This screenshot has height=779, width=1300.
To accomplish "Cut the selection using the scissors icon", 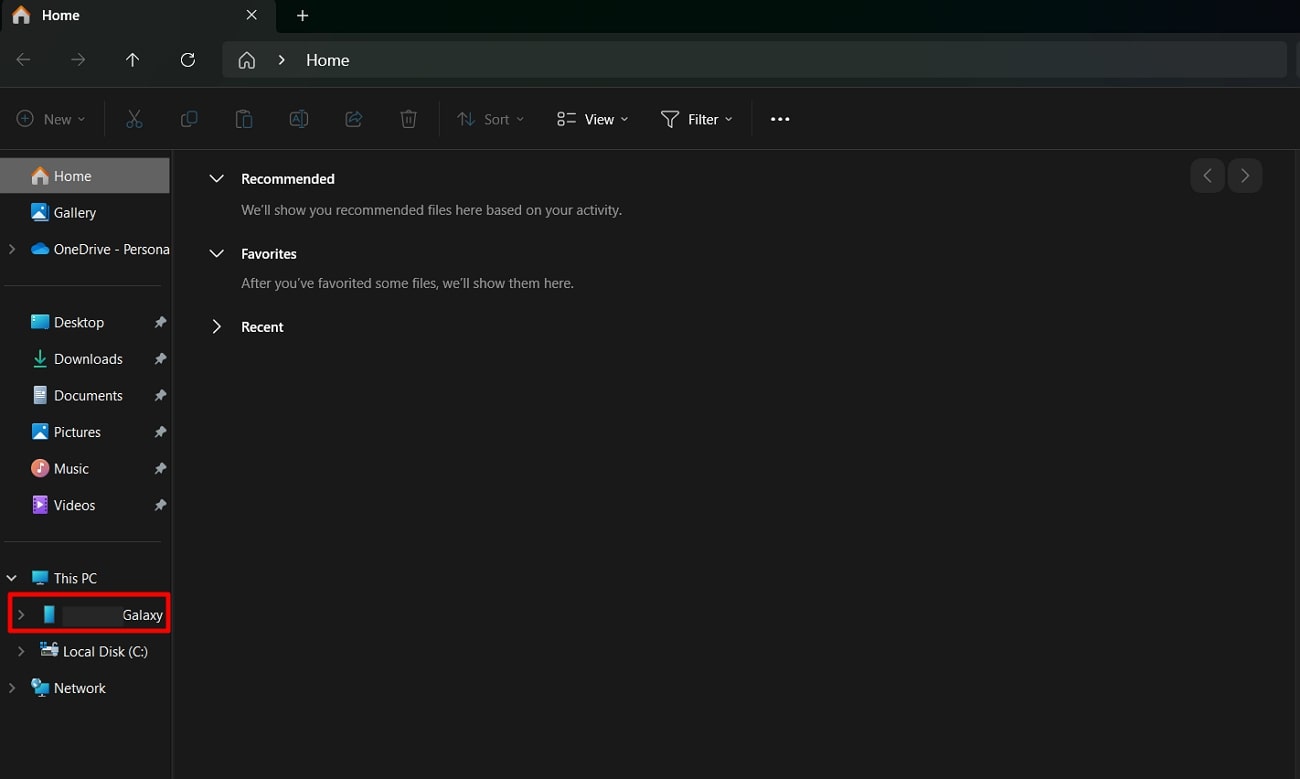I will click(x=134, y=118).
